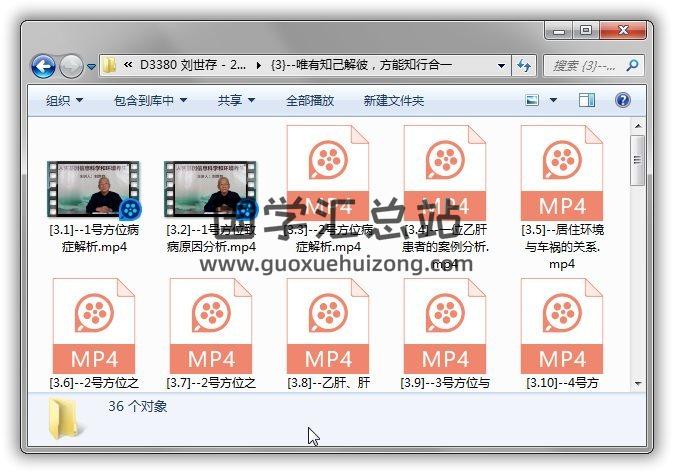Screen dimensions: 674x474
Task: Click the change view icon
Action: [533, 100]
